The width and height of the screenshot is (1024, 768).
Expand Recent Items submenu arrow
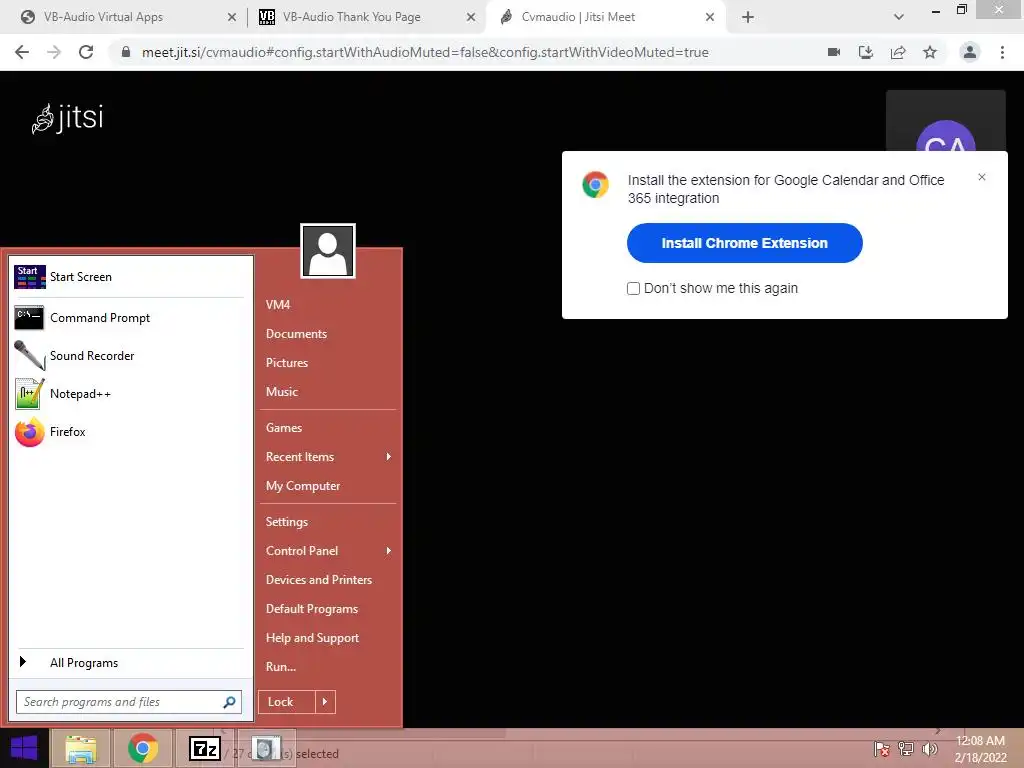coord(389,456)
